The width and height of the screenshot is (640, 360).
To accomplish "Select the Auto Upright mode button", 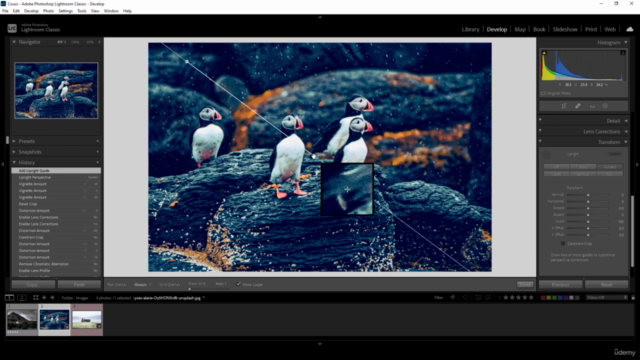I will (583, 167).
